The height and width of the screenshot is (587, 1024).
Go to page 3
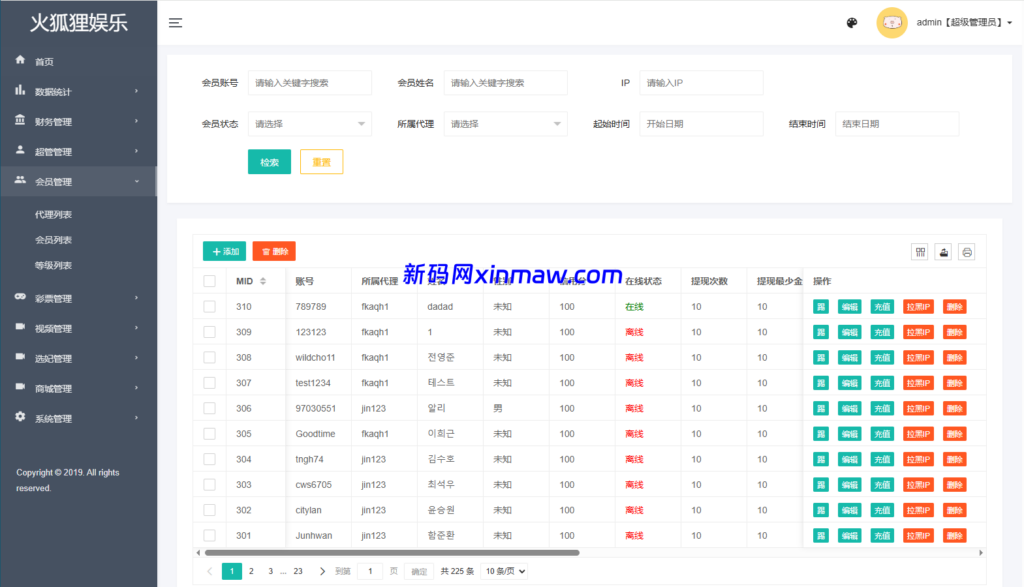[270, 571]
